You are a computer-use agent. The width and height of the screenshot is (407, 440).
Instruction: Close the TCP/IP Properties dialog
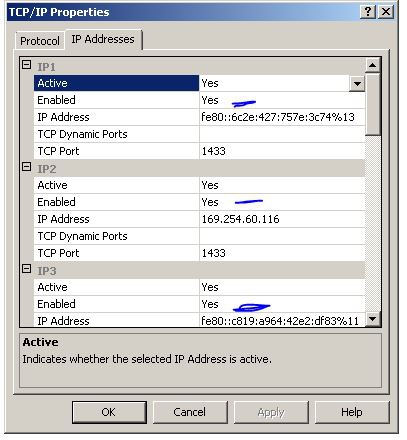(x=386, y=12)
